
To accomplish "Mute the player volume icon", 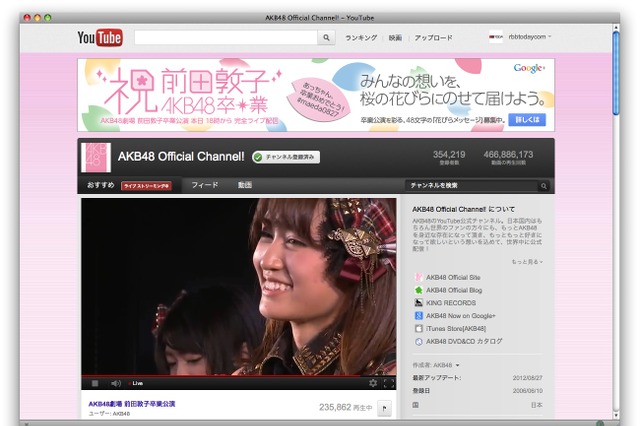I will [116, 383].
